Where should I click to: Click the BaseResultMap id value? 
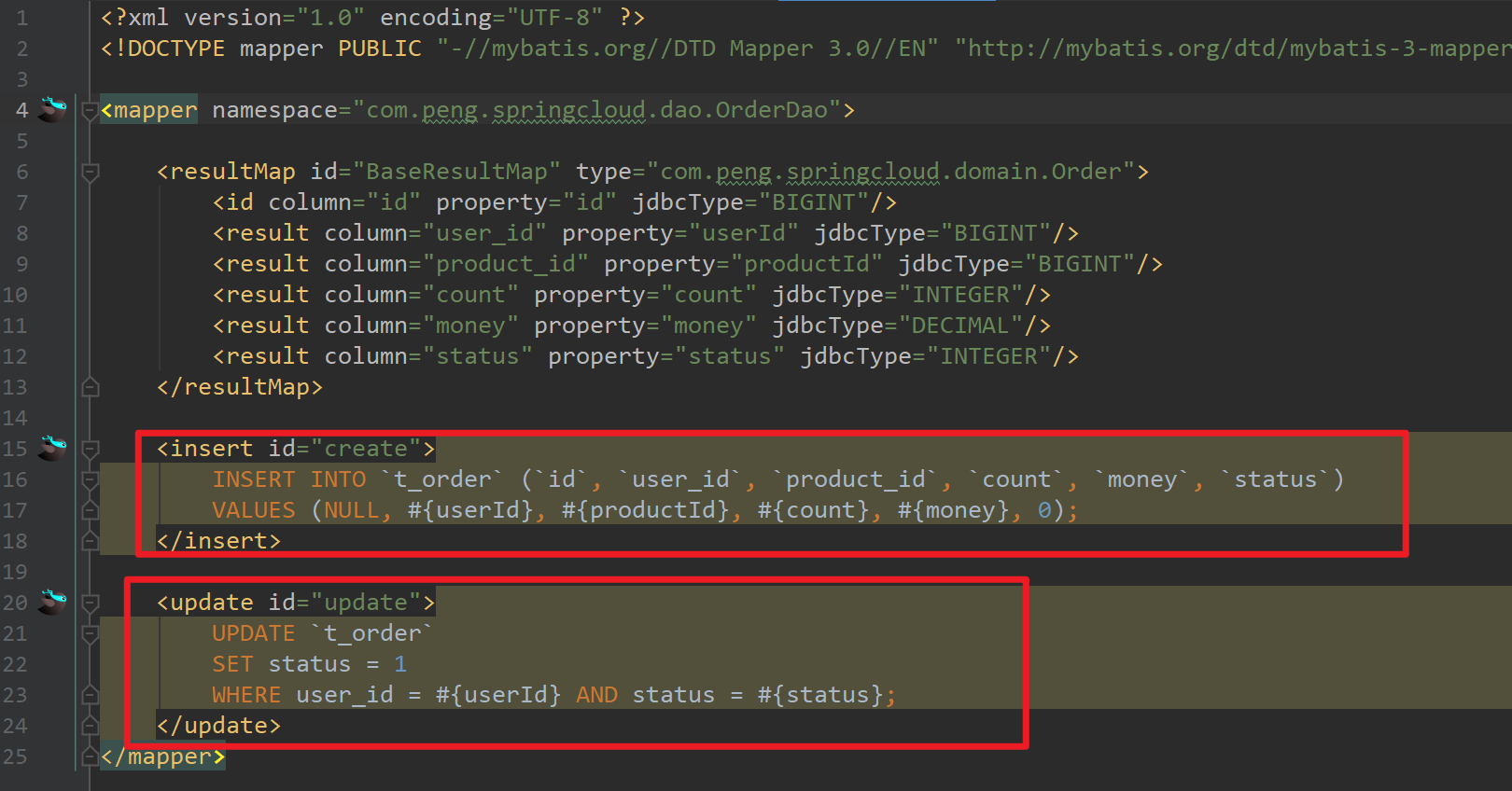tap(456, 172)
